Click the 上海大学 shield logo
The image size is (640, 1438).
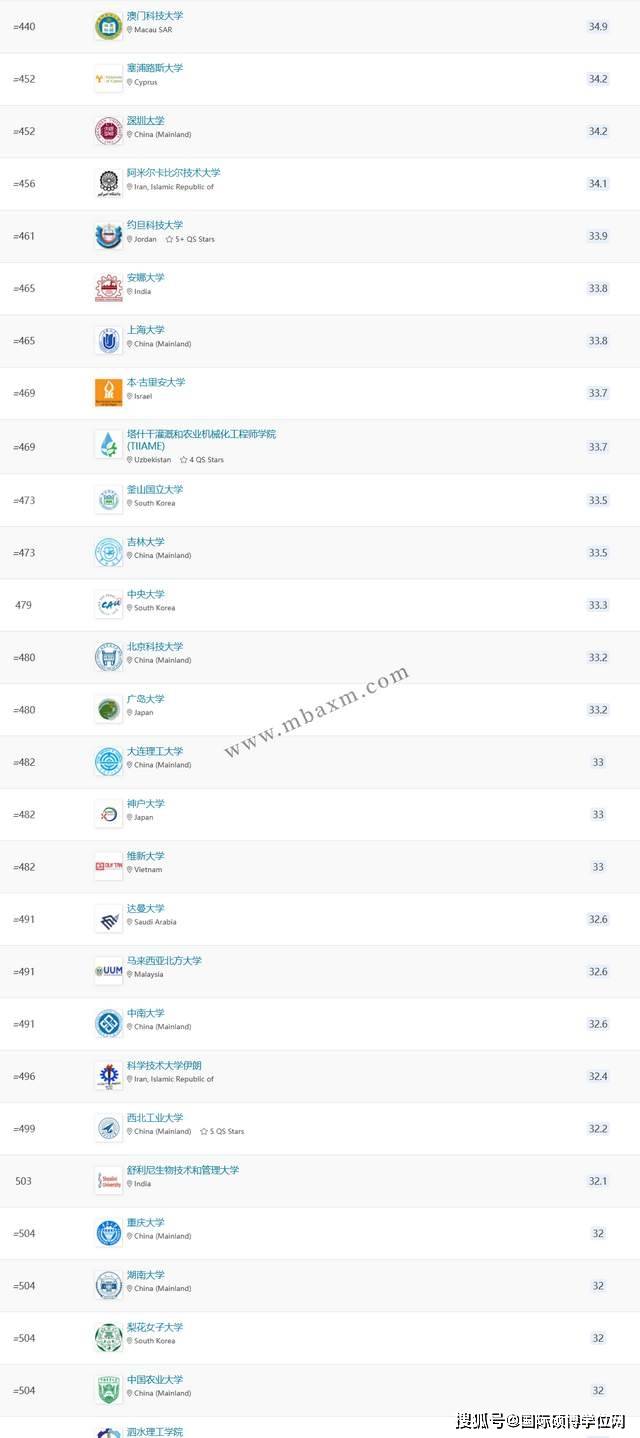point(108,341)
